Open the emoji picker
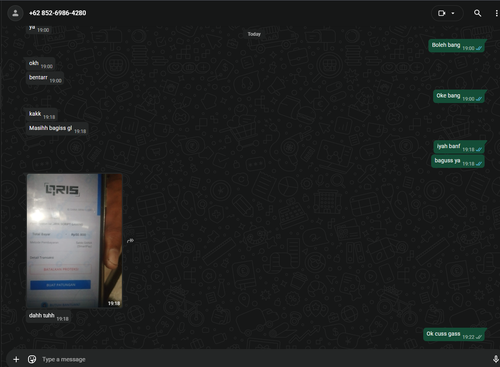 coord(32,359)
